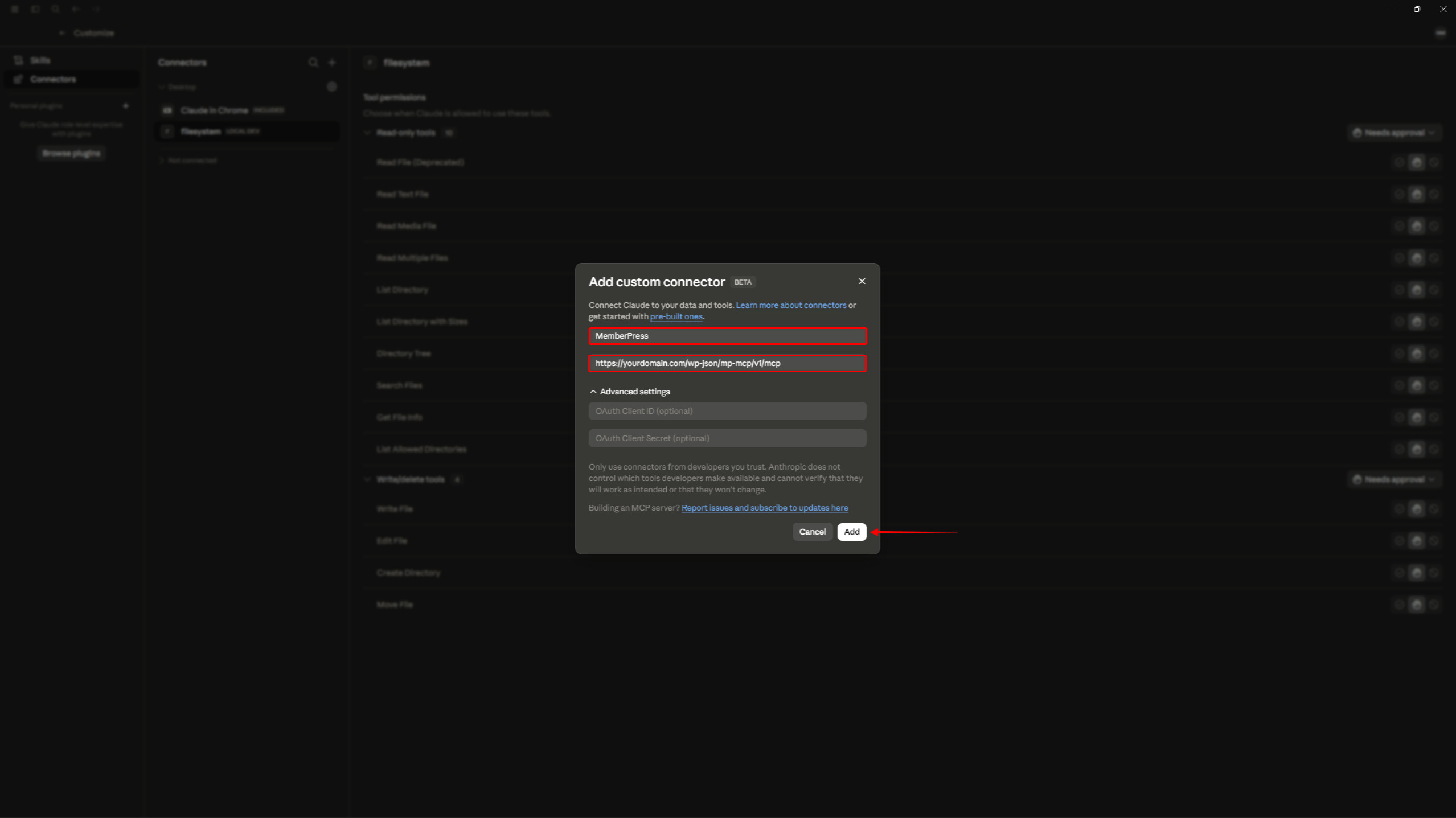The height and width of the screenshot is (818, 1456).
Task: Click the Add button in the dialog
Action: 851,532
